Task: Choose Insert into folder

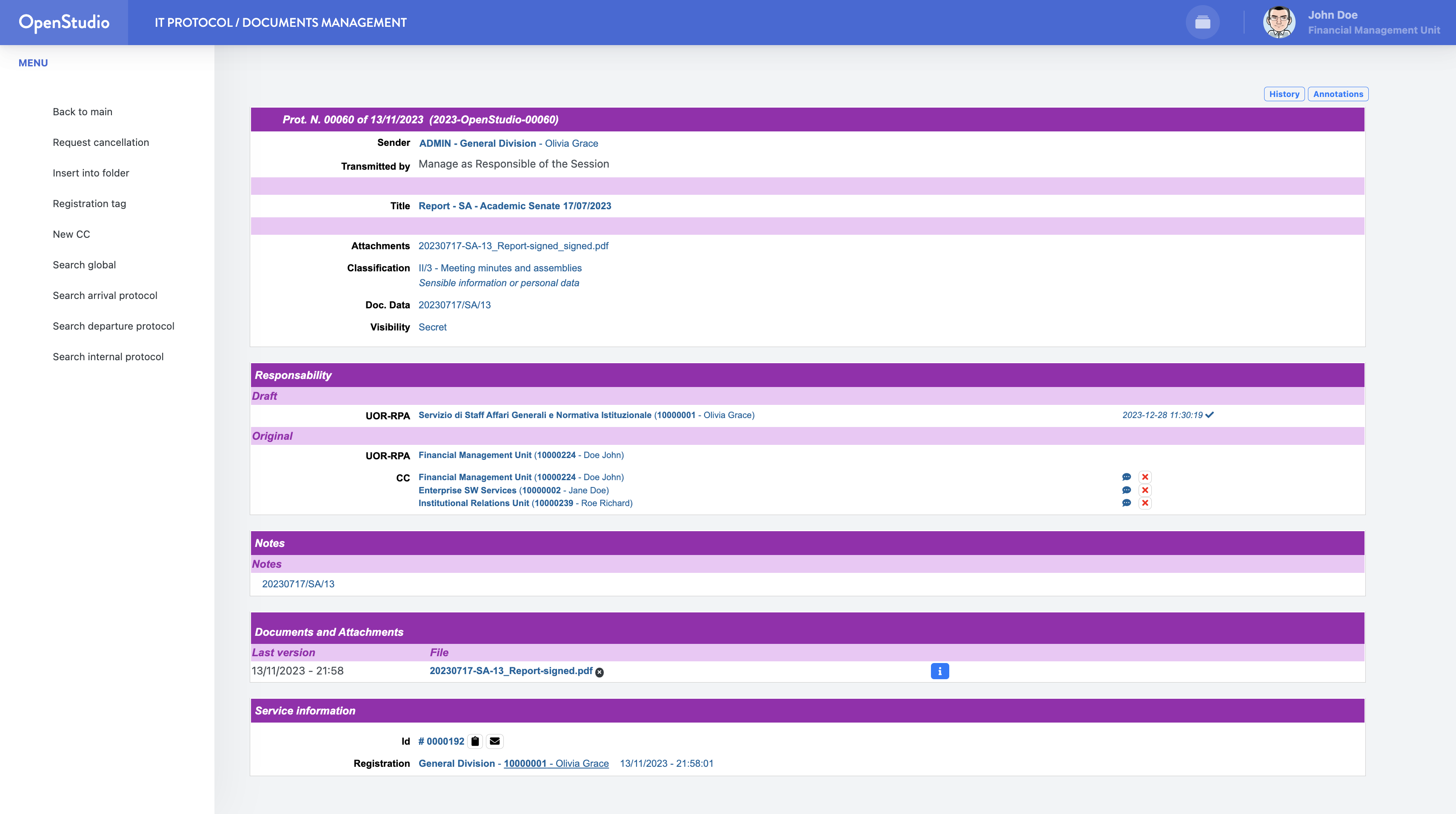Action: click(x=91, y=173)
